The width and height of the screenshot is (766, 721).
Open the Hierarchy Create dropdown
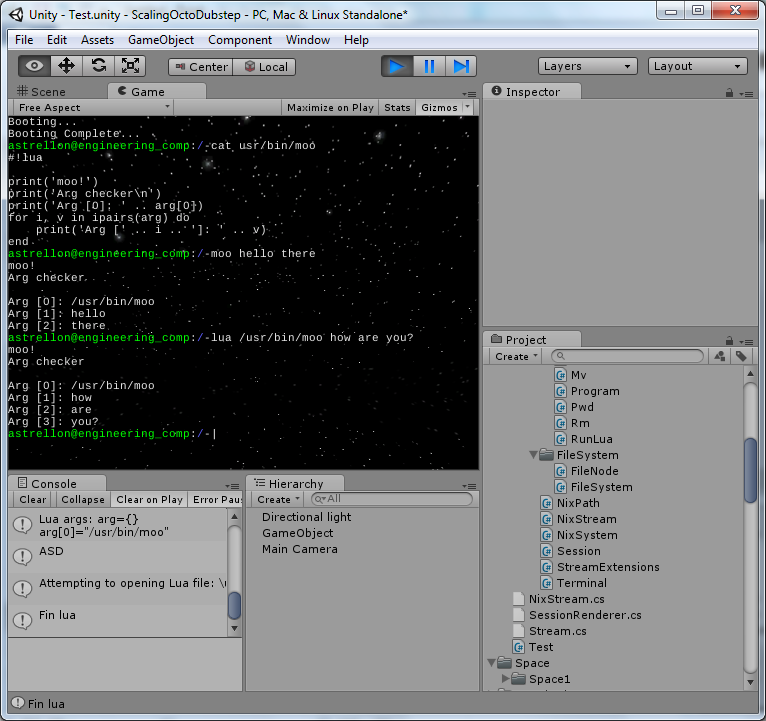click(278, 500)
